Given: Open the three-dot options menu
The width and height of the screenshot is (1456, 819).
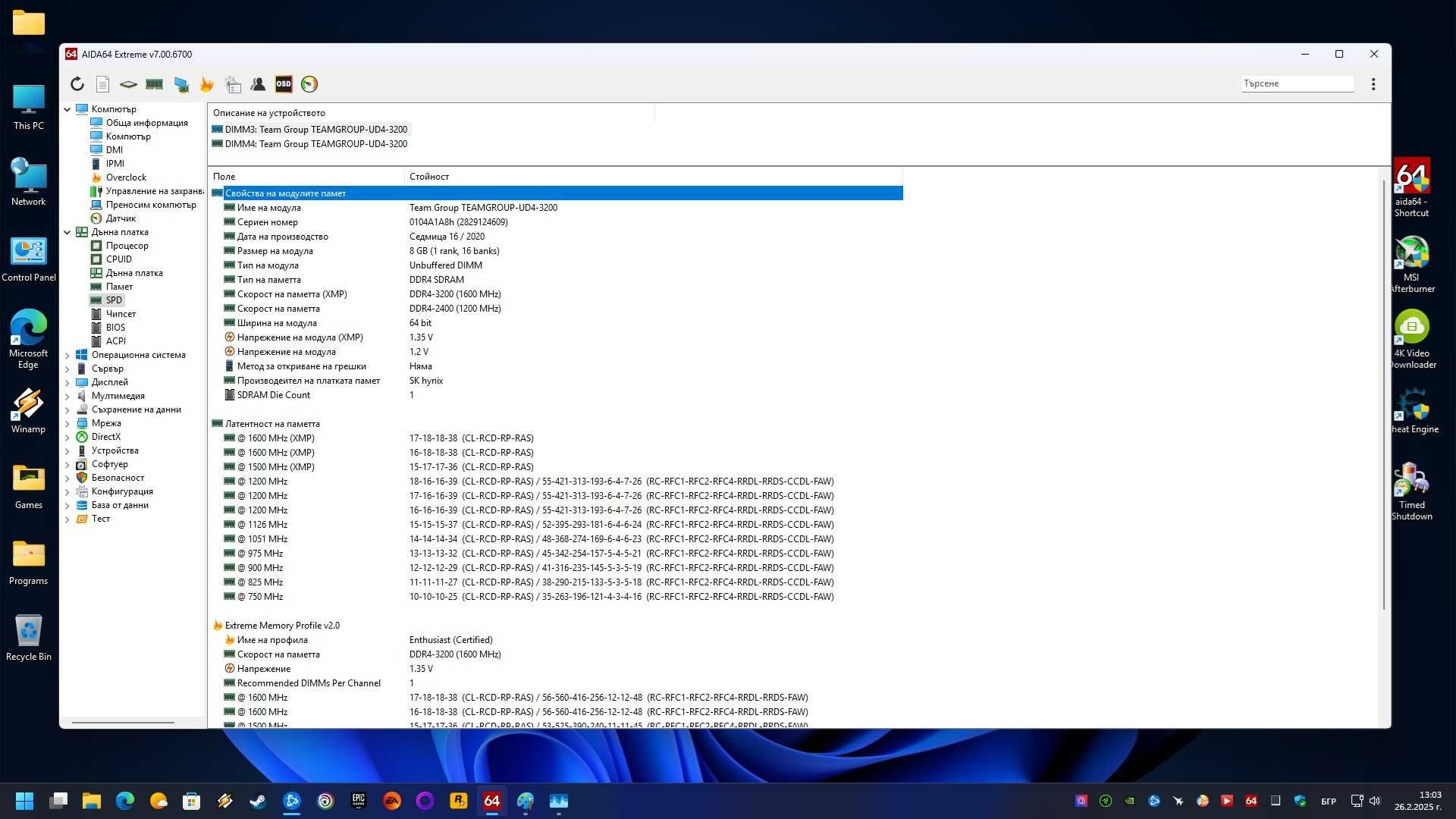Looking at the screenshot, I should click(1373, 84).
